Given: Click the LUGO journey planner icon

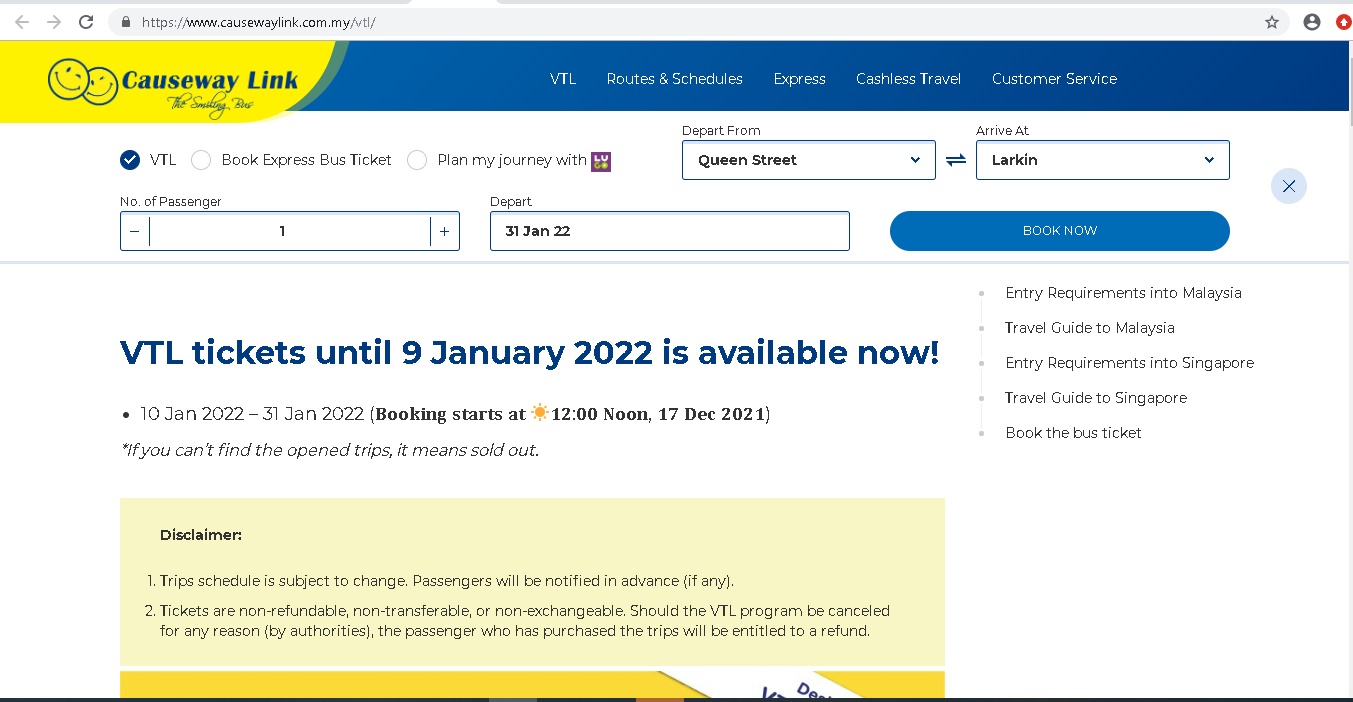Looking at the screenshot, I should tap(601, 161).
